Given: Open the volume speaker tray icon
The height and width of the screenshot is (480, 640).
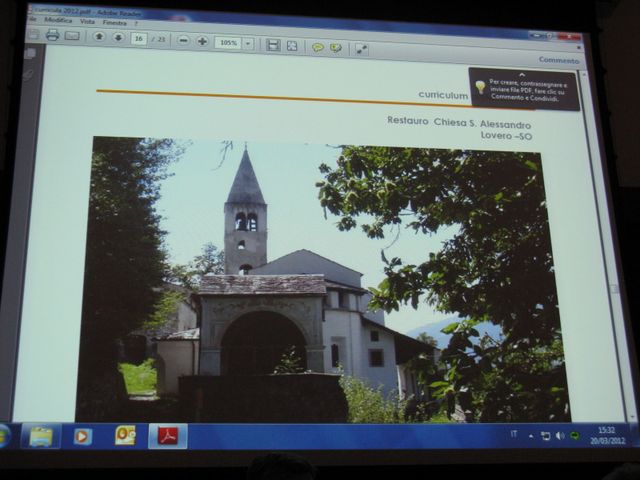Looking at the screenshot, I should [560, 436].
